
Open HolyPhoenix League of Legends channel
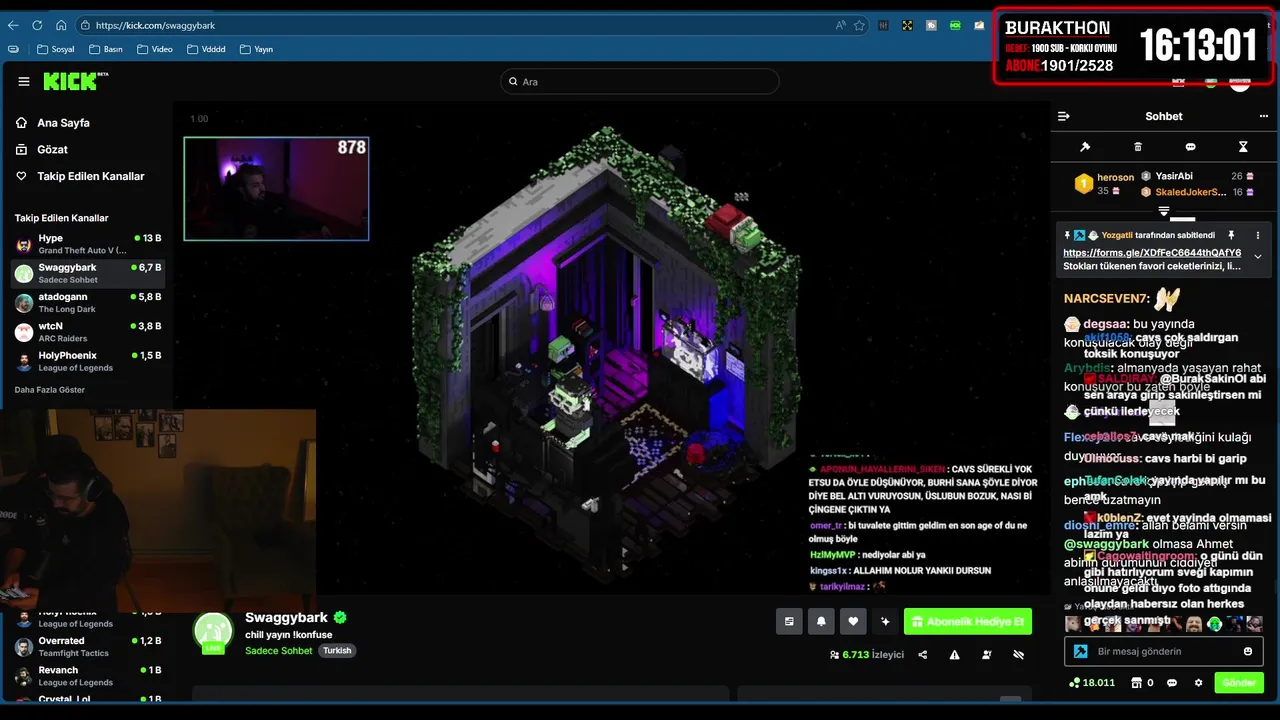tap(88, 361)
